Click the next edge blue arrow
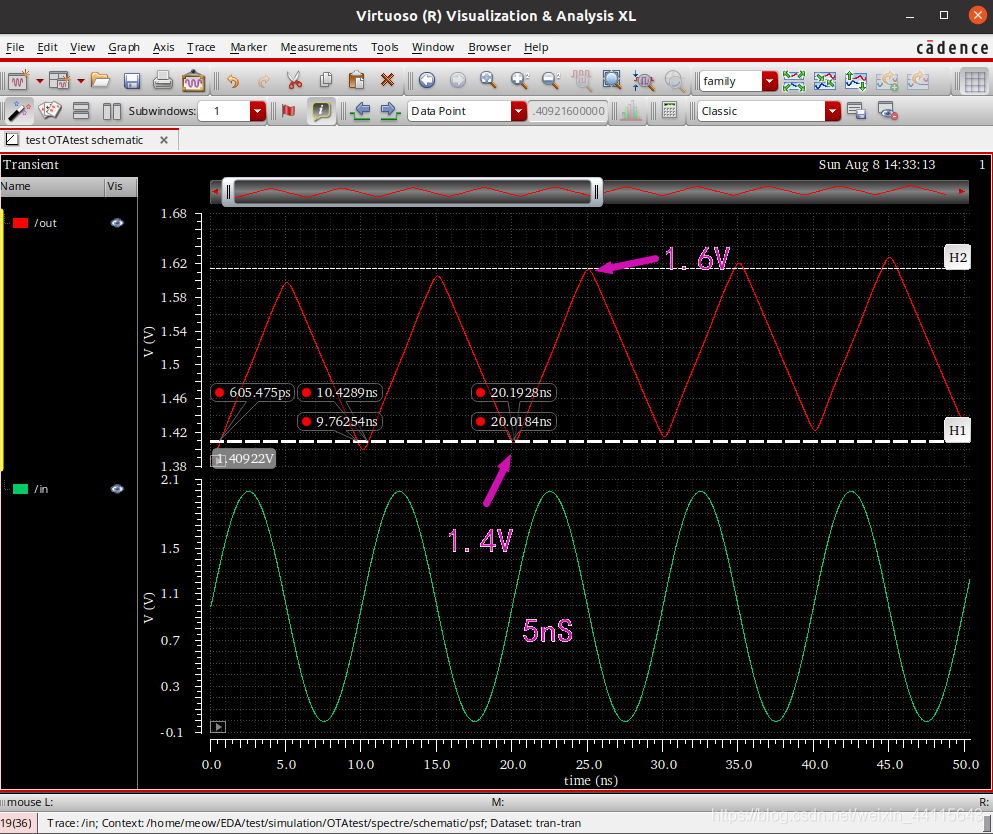 391,111
